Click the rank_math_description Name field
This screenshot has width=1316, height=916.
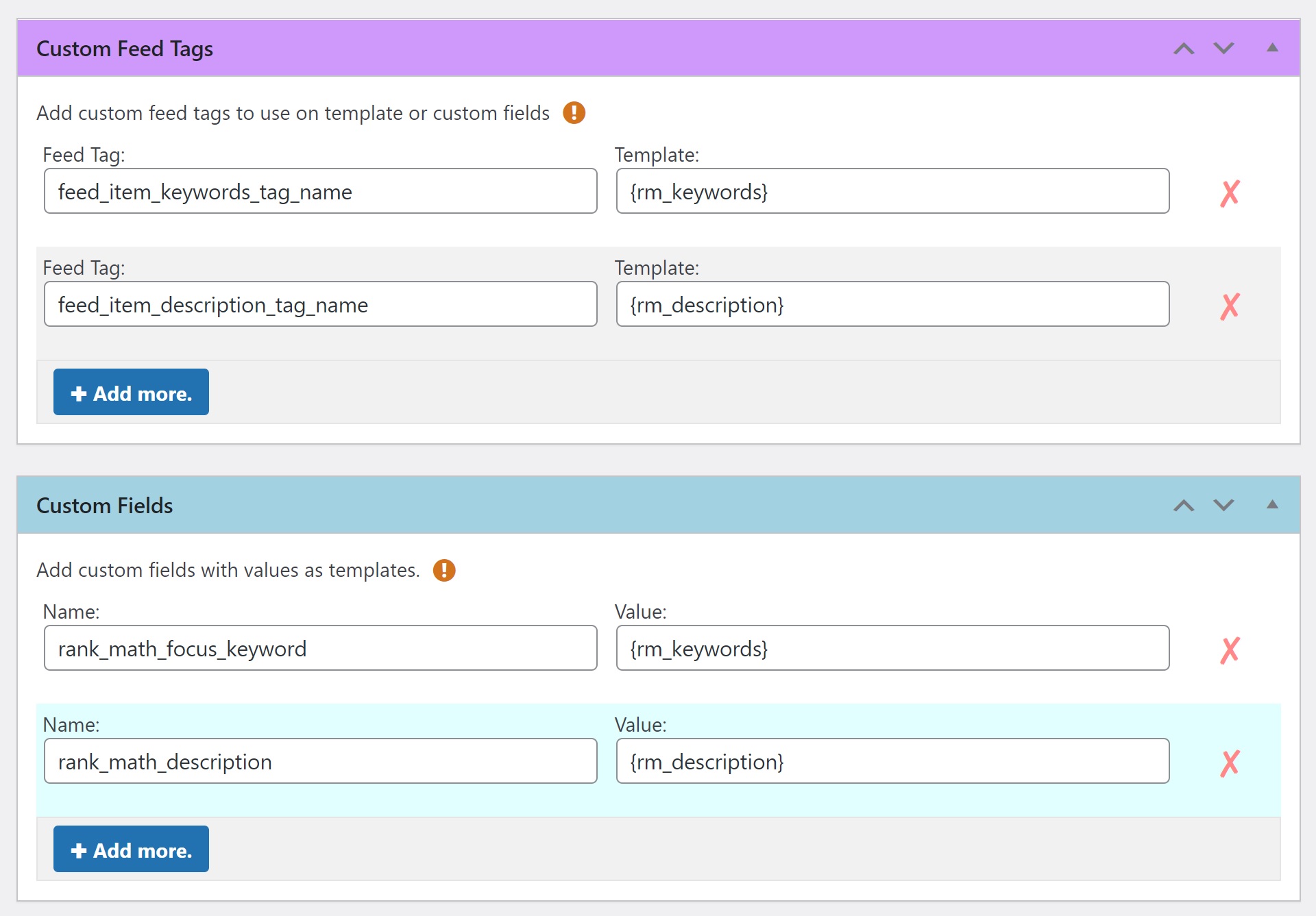coord(320,762)
